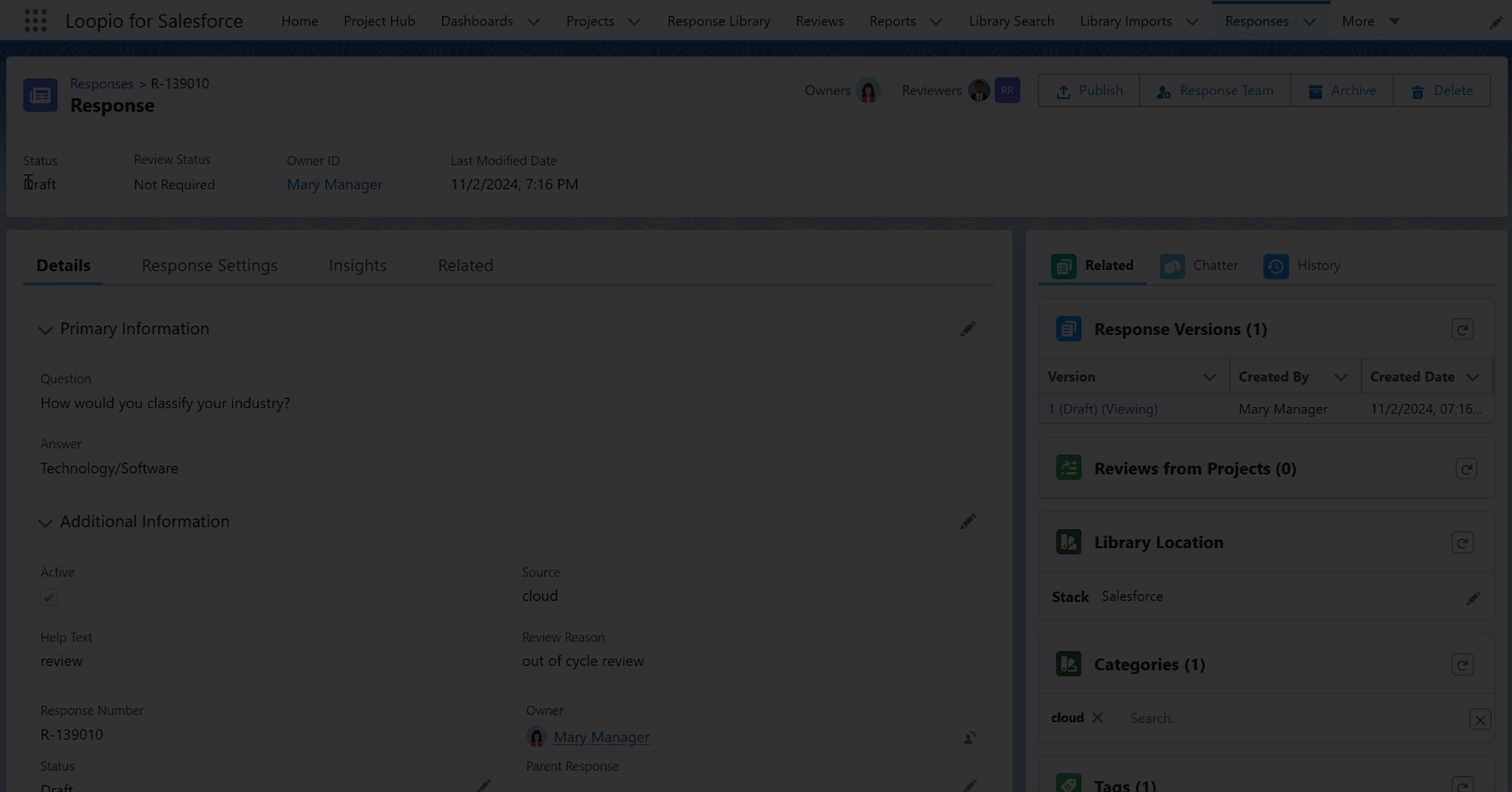Open the Responses breadcrumb link
Viewport: 1512px width, 792px height.
[101, 84]
